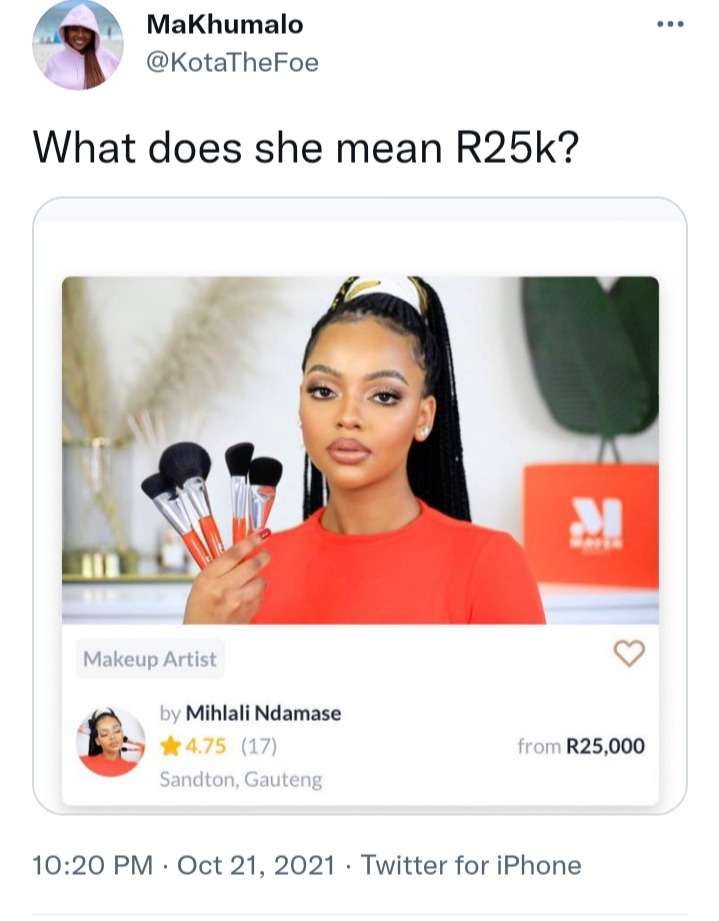The width and height of the screenshot is (719, 921).
Task: Open the listing author's small round avatar
Action: coord(110,742)
